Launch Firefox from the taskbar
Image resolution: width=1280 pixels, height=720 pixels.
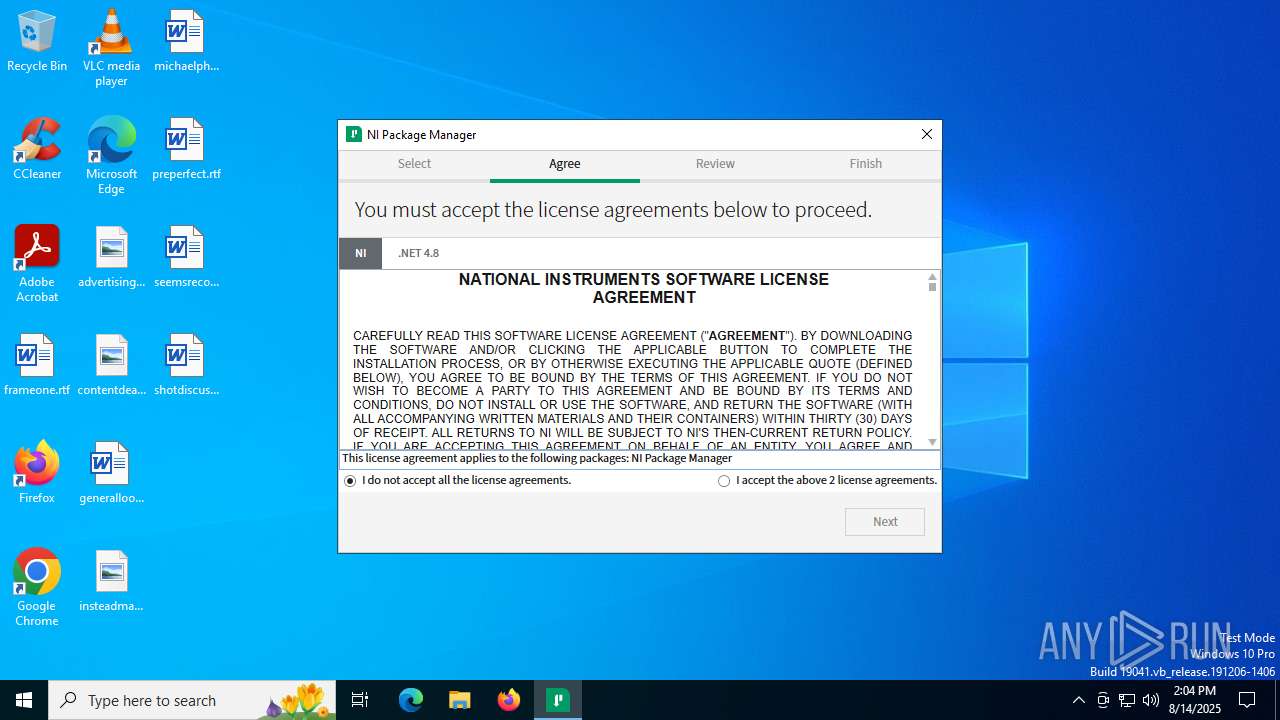click(x=509, y=700)
